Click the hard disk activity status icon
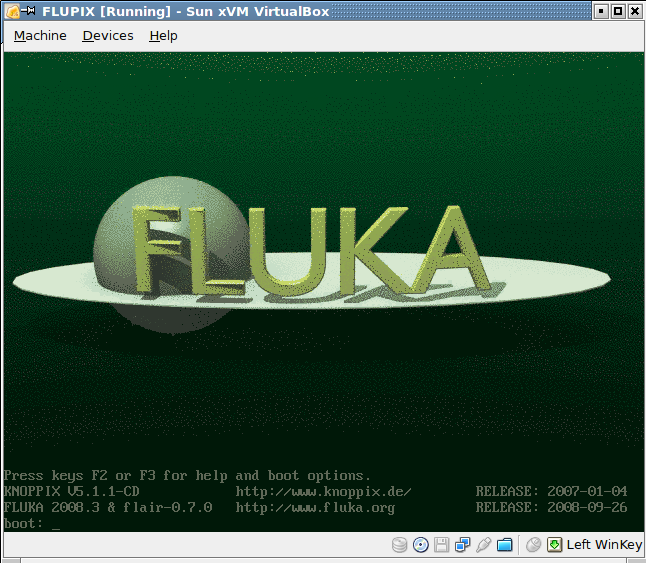 click(x=399, y=545)
